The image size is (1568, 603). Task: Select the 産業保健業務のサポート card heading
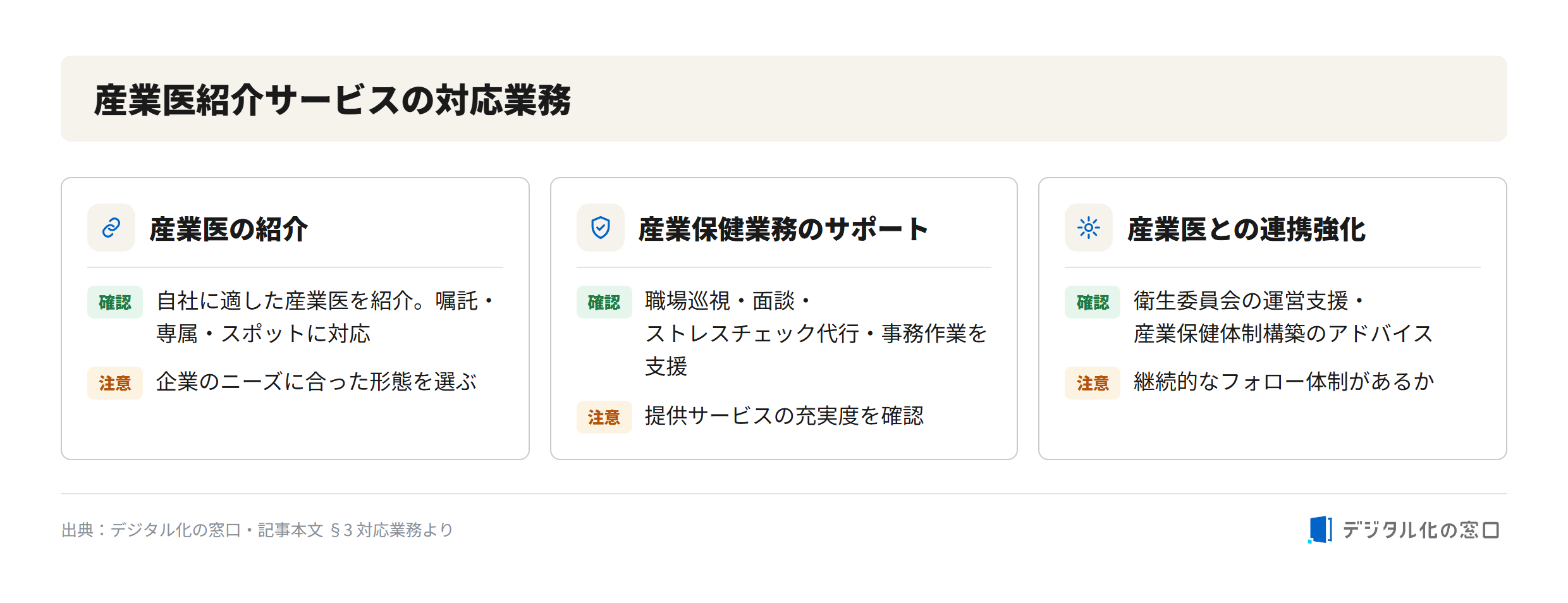783,229
